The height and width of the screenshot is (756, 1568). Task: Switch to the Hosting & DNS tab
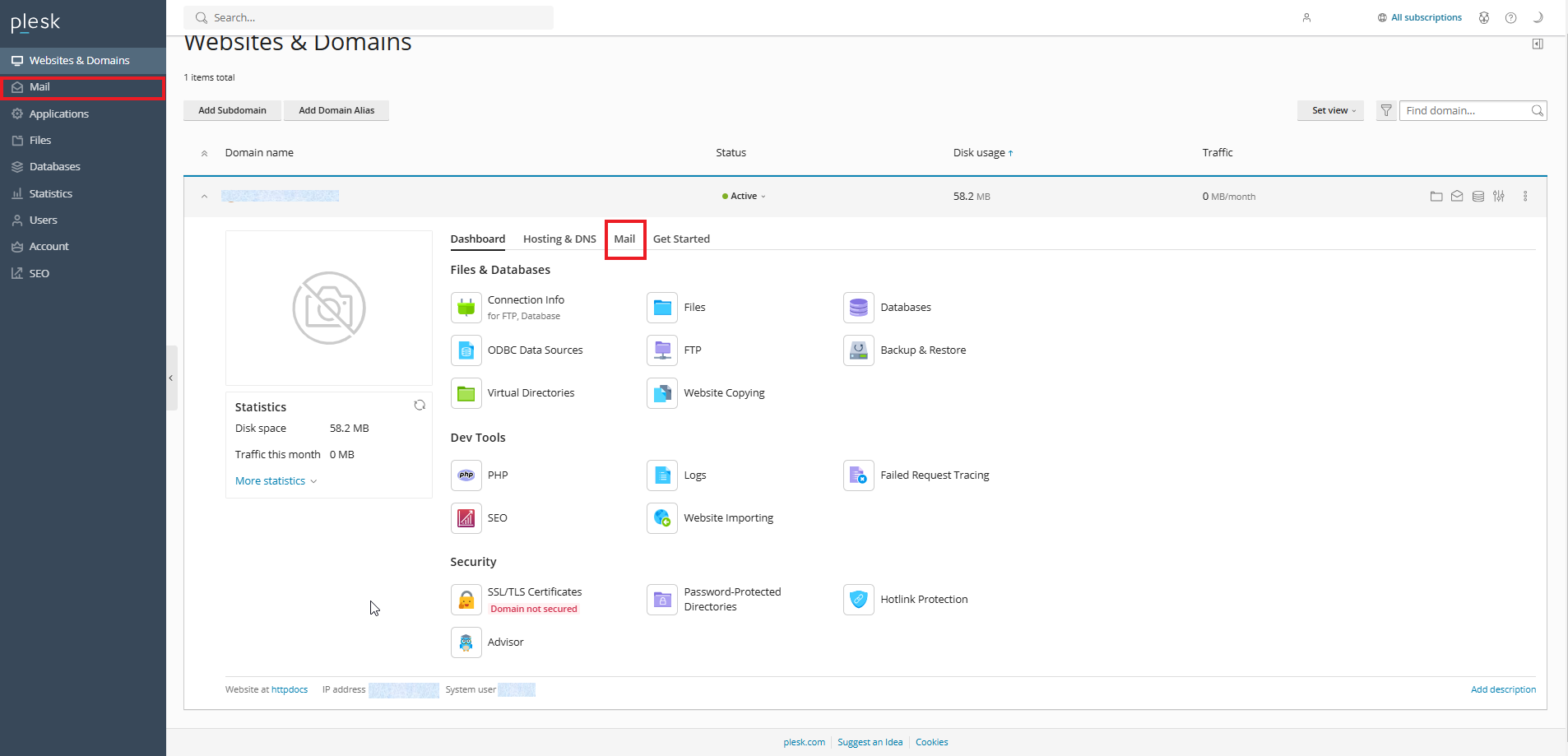click(559, 239)
